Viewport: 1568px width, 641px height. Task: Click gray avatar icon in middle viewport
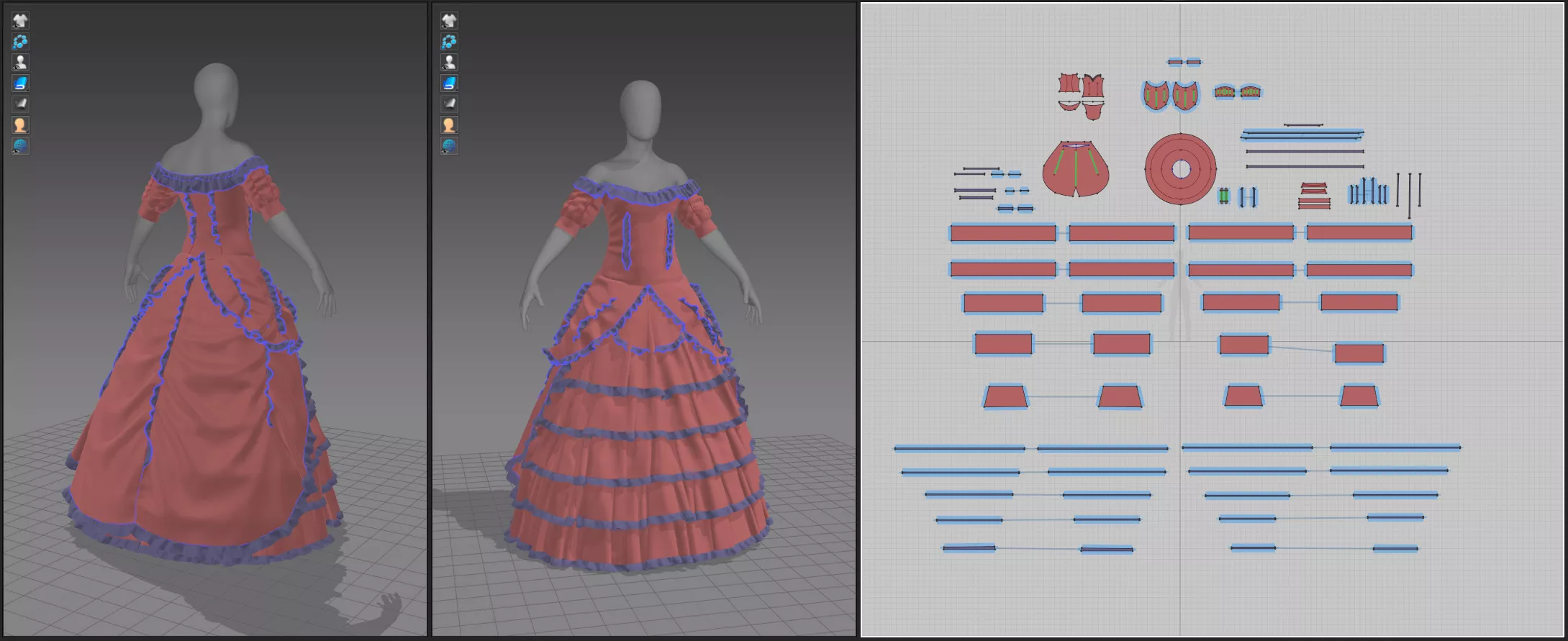tap(449, 63)
